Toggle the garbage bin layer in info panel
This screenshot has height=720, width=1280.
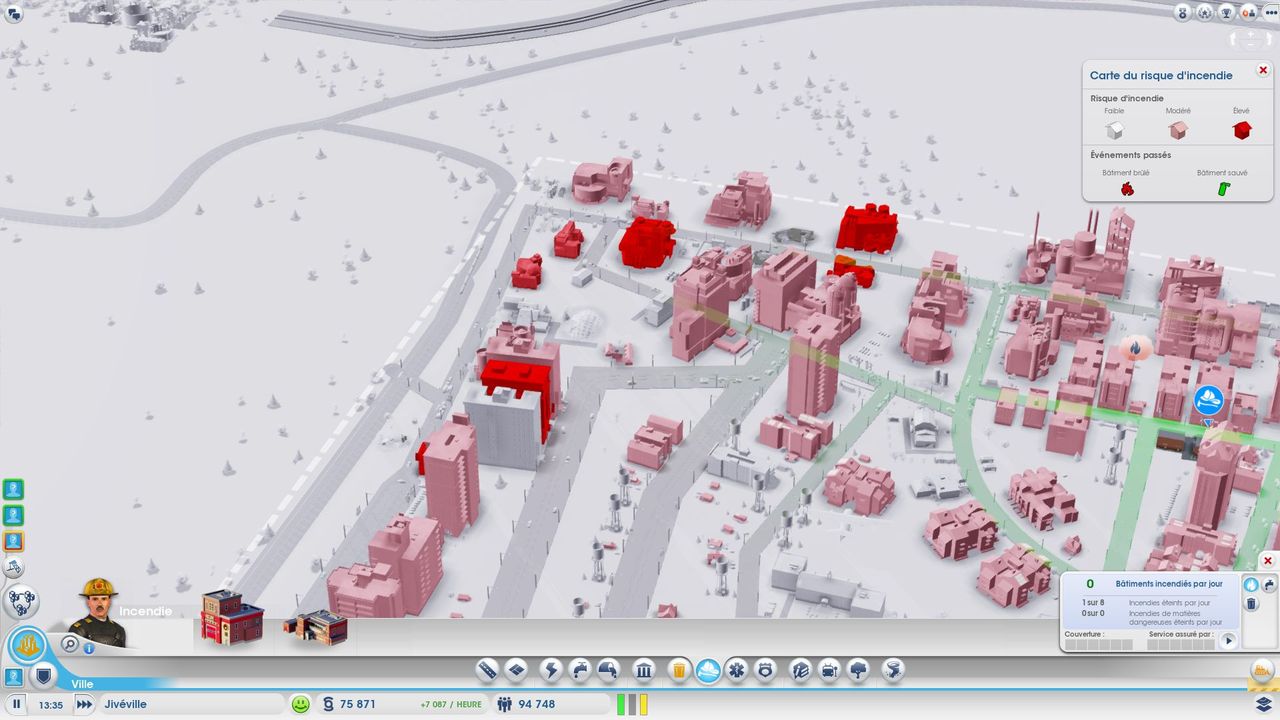click(1250, 603)
